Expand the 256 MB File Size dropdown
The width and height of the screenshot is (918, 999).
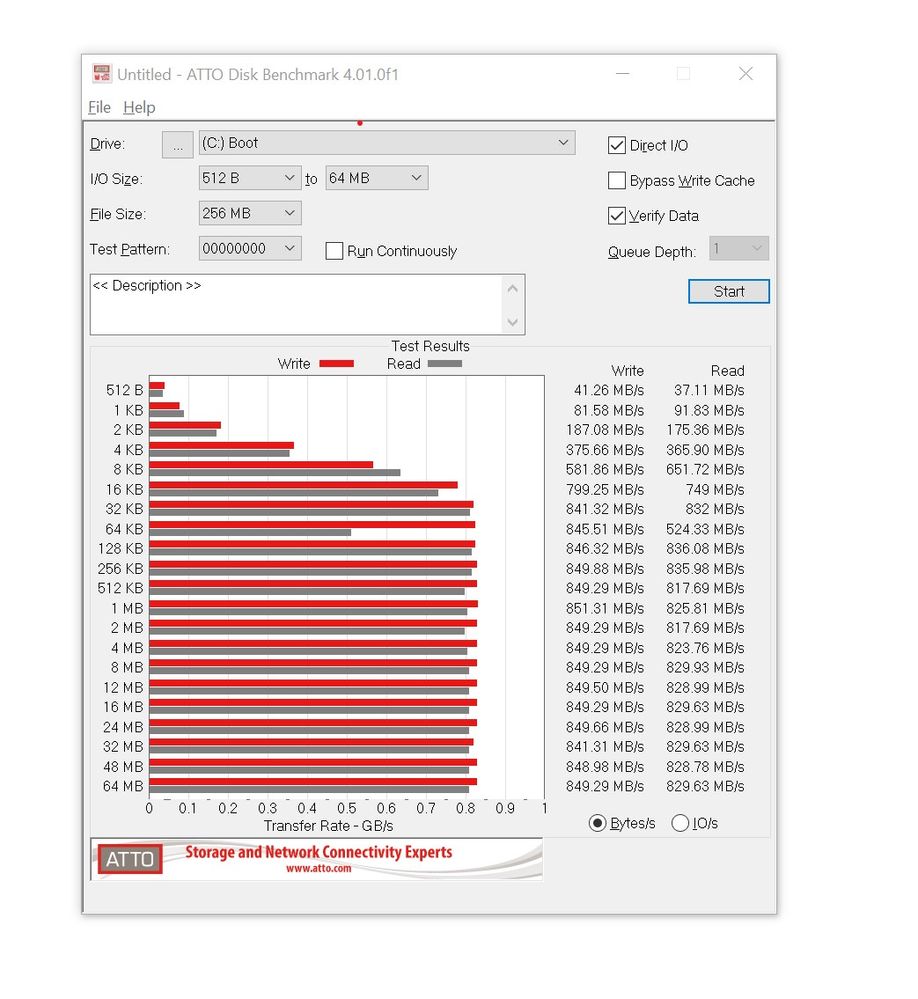(x=250, y=213)
